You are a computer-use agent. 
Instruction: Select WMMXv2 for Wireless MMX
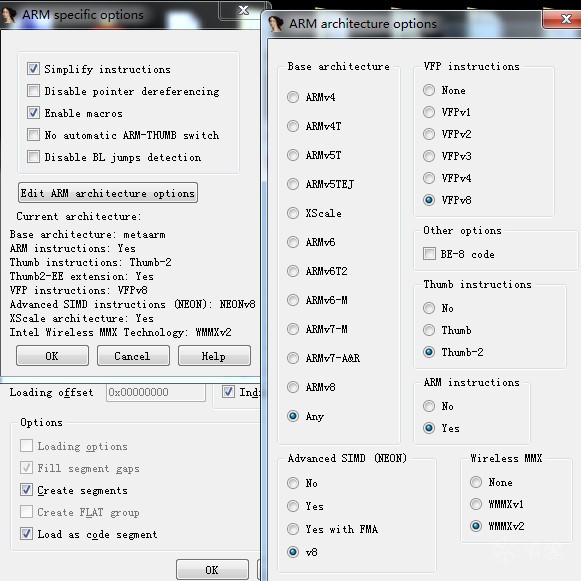476,526
